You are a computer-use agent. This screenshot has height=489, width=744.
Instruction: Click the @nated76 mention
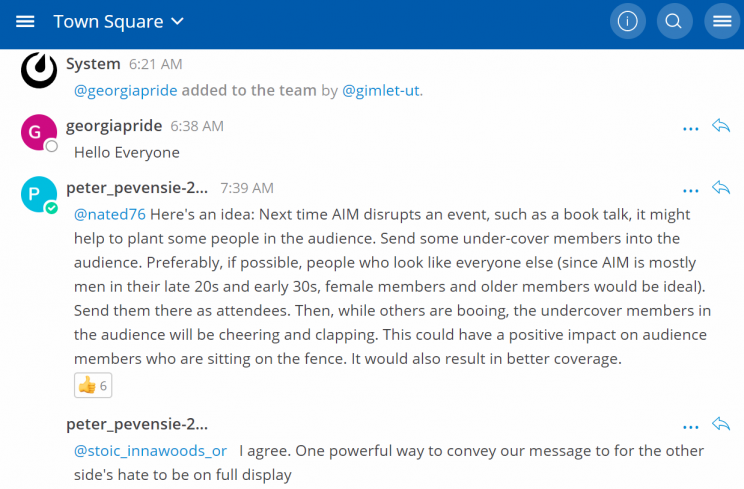[x=110, y=214]
